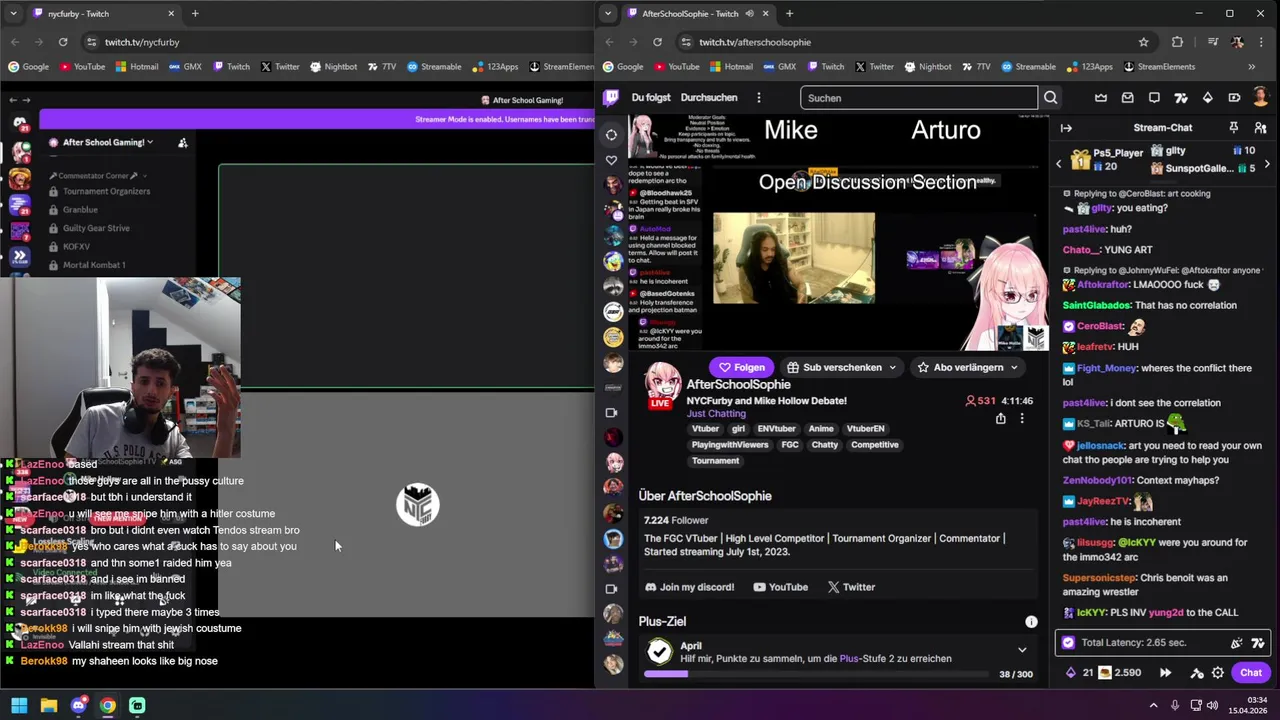Open the Twitch home logo in AfterSchoolSophie window

611,97
